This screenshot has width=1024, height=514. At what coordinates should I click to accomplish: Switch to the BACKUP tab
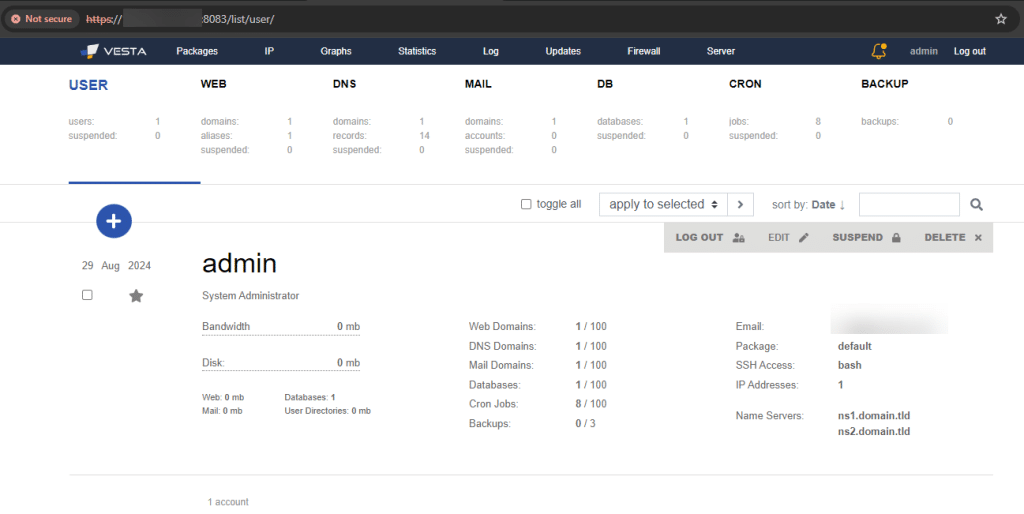pos(885,84)
